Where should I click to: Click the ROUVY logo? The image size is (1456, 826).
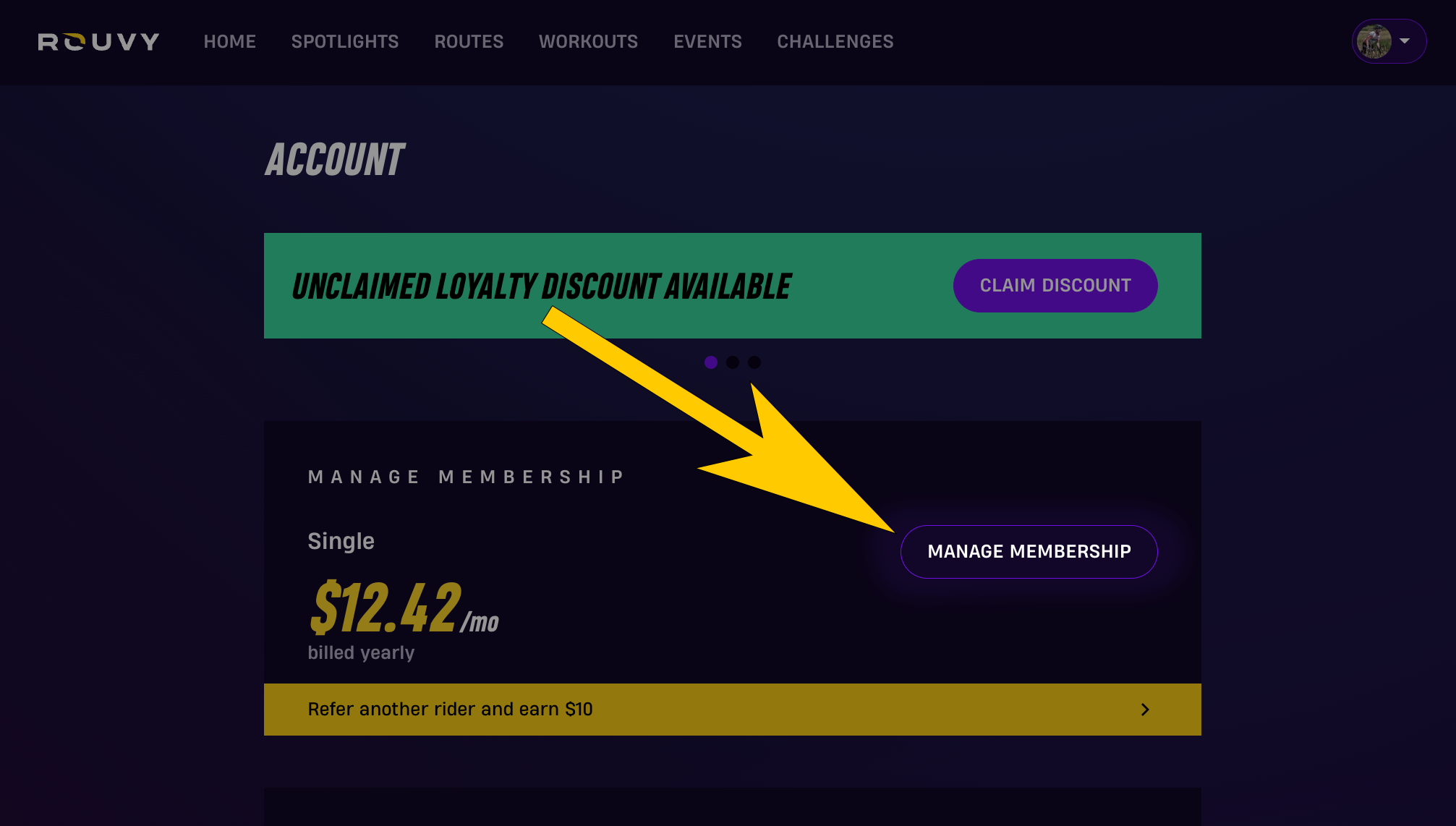point(98,42)
